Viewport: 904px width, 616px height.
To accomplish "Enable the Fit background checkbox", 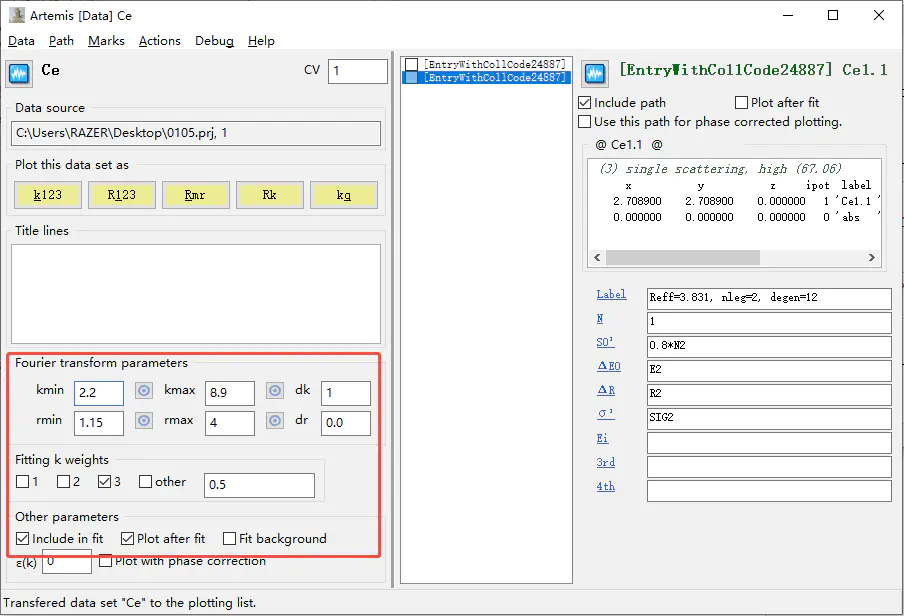I will pyautogui.click(x=230, y=539).
